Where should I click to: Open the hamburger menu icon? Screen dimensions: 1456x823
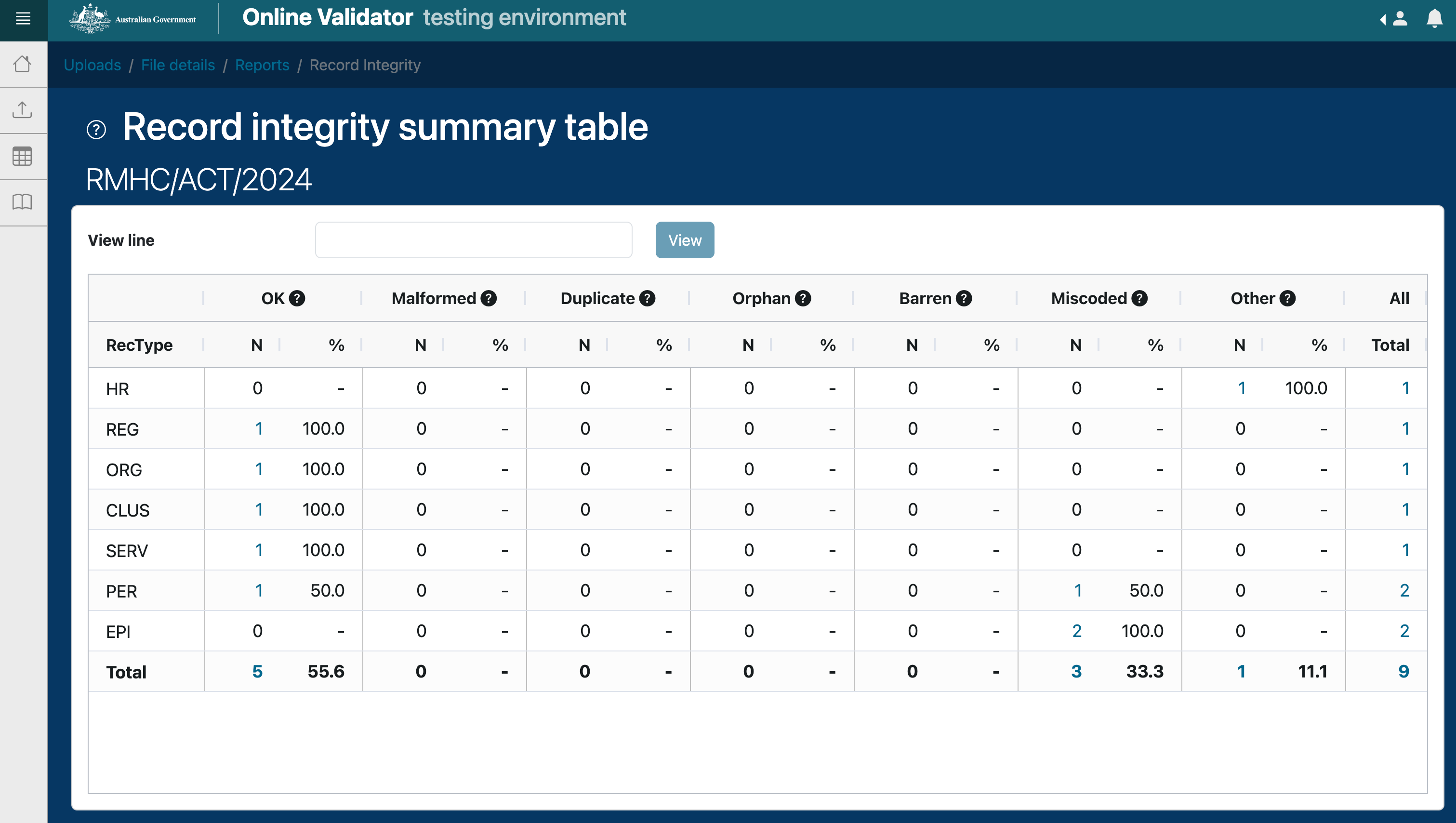pos(23,19)
